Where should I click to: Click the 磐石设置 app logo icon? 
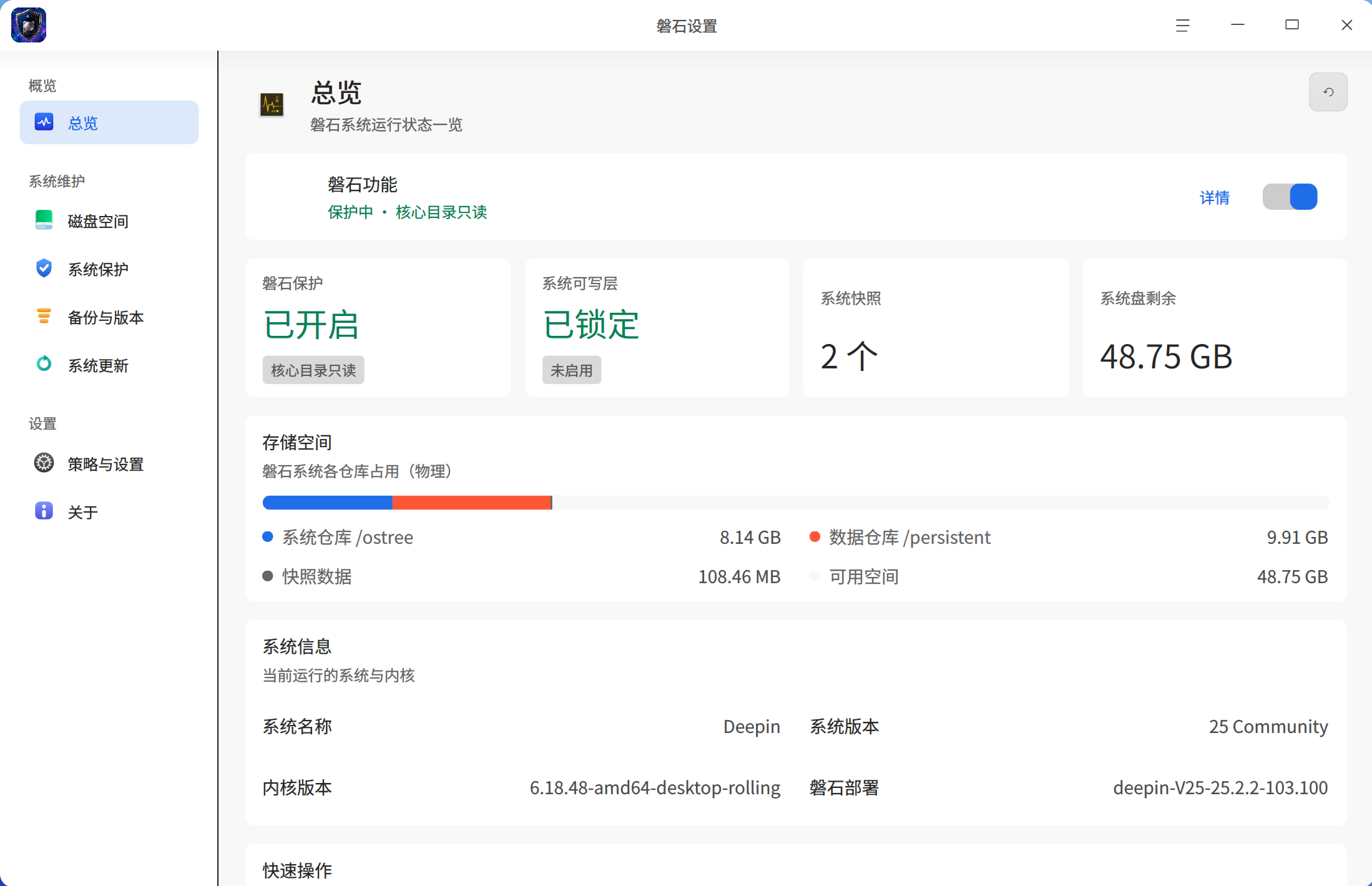point(29,25)
